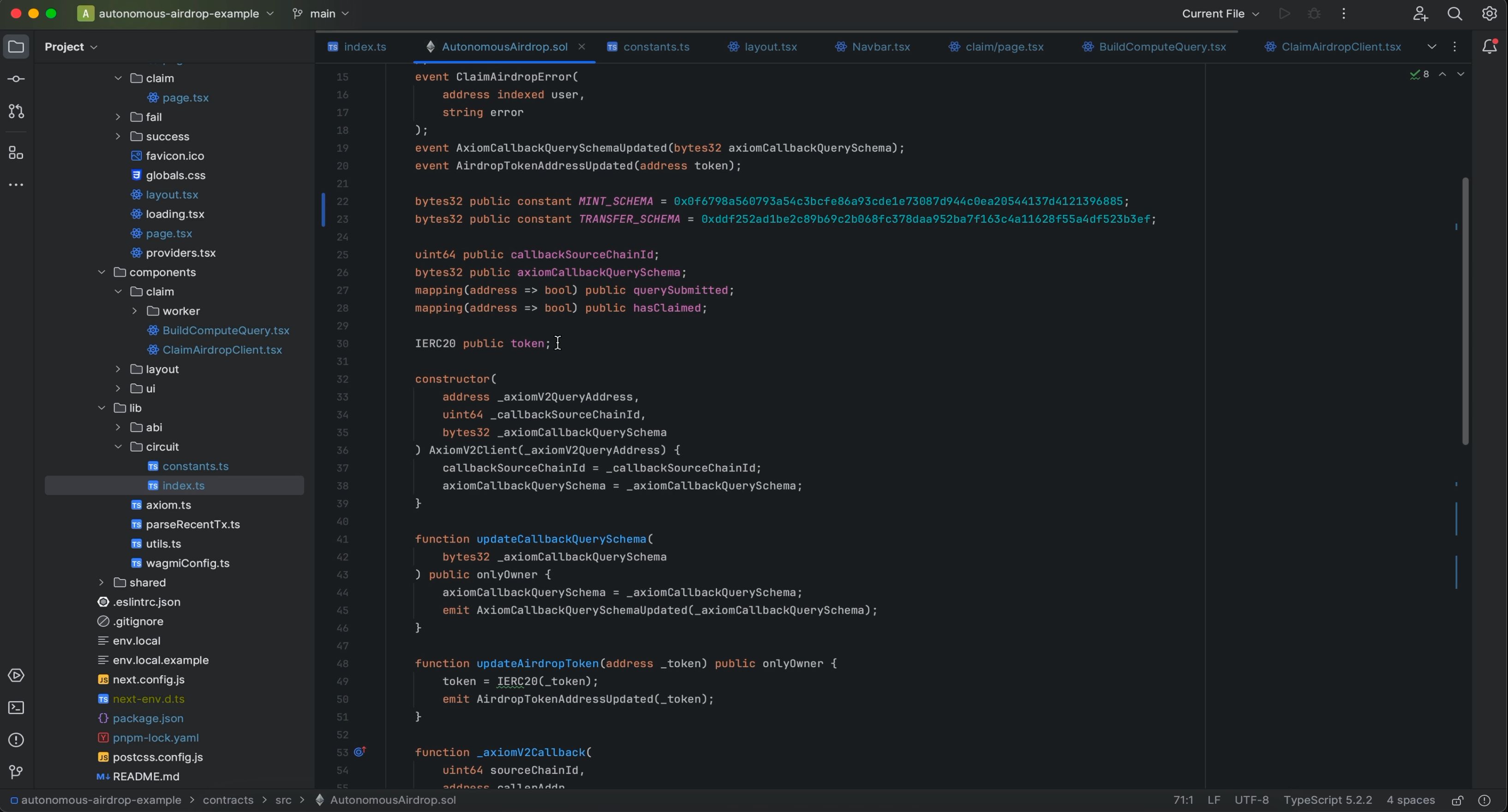
Task: Switch to the Navbar.tsx editor tab
Action: coord(873,47)
